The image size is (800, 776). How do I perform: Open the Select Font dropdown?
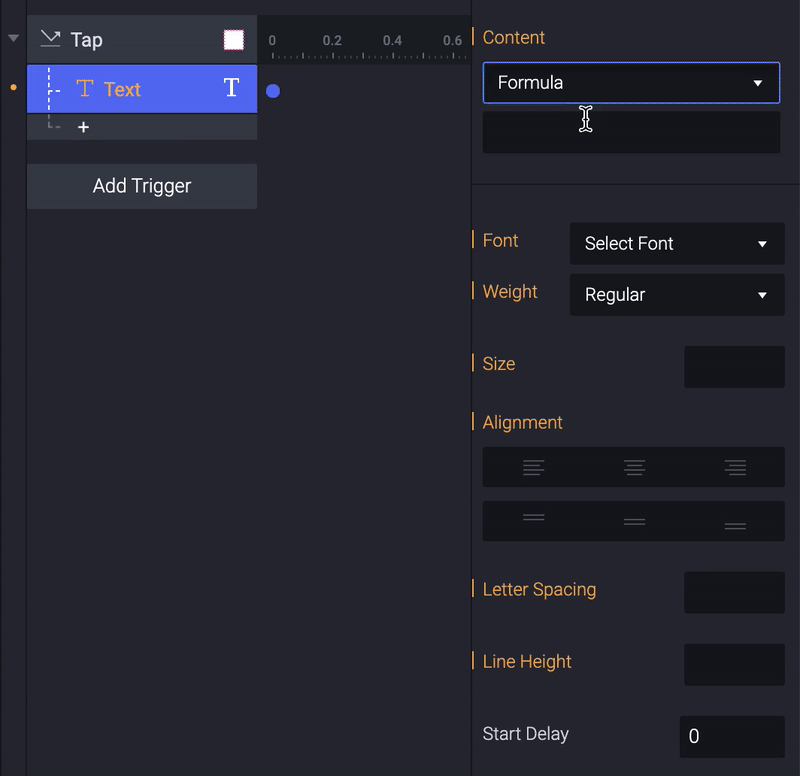click(677, 243)
